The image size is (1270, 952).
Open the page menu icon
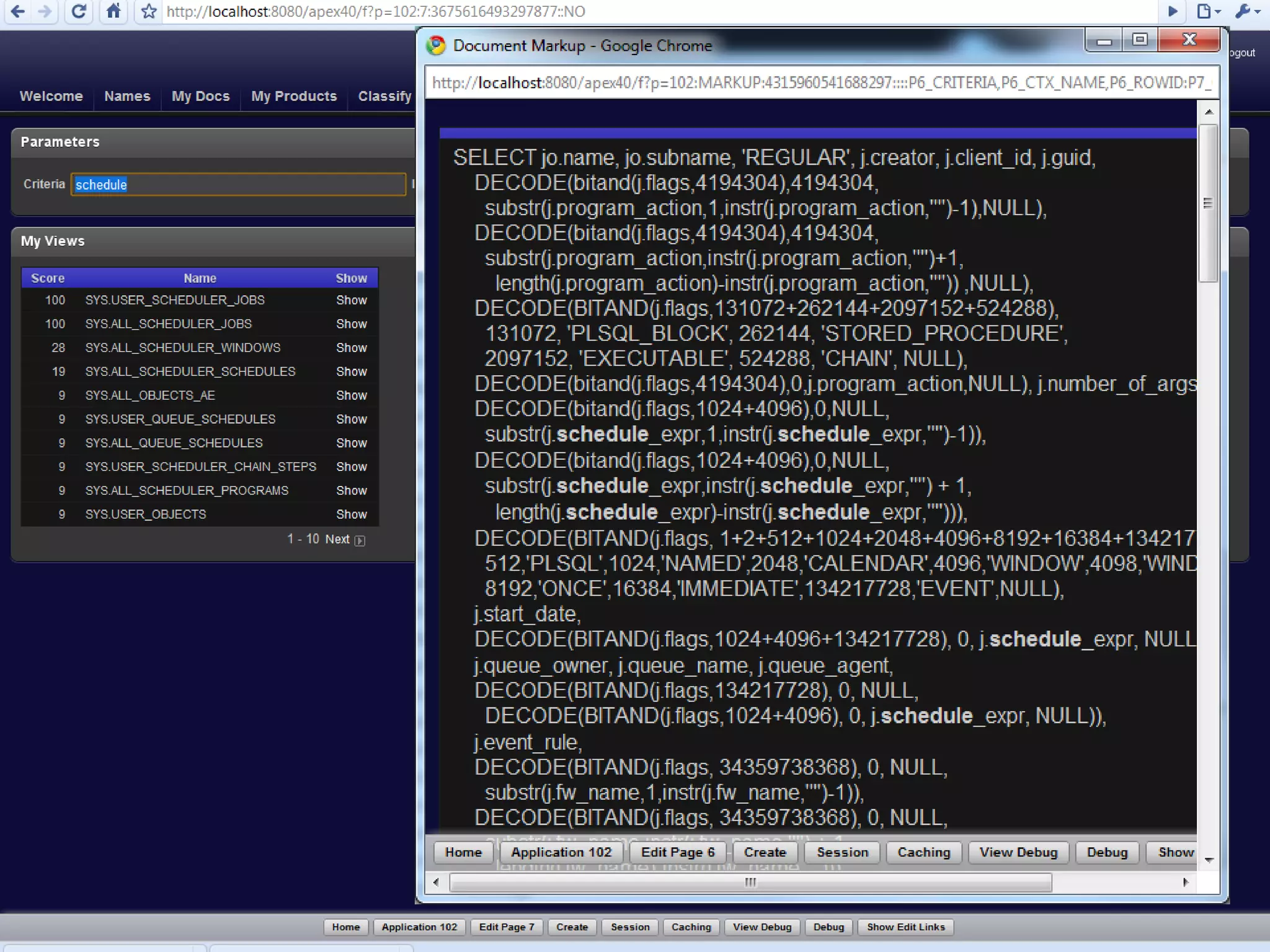coord(1207,12)
